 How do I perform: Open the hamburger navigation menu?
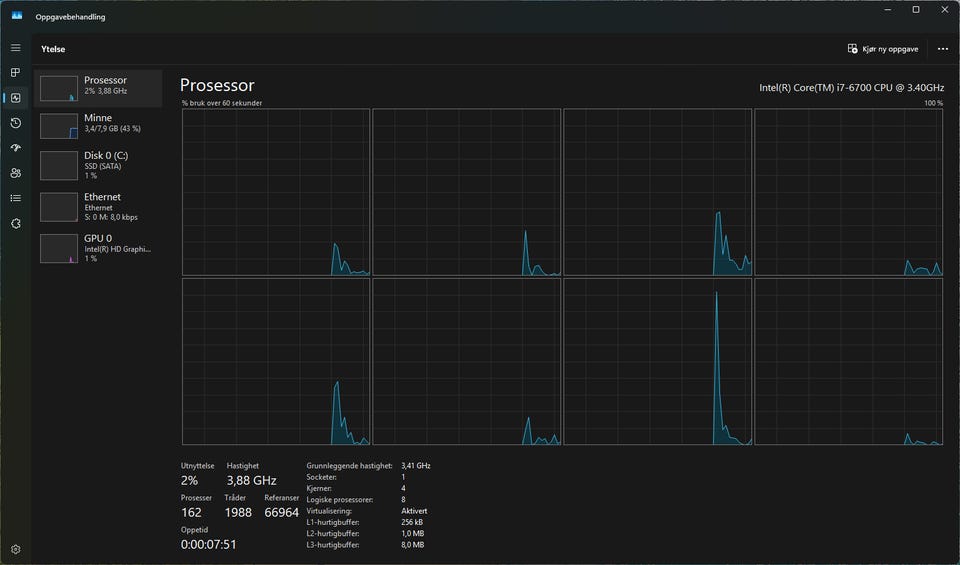pos(15,48)
